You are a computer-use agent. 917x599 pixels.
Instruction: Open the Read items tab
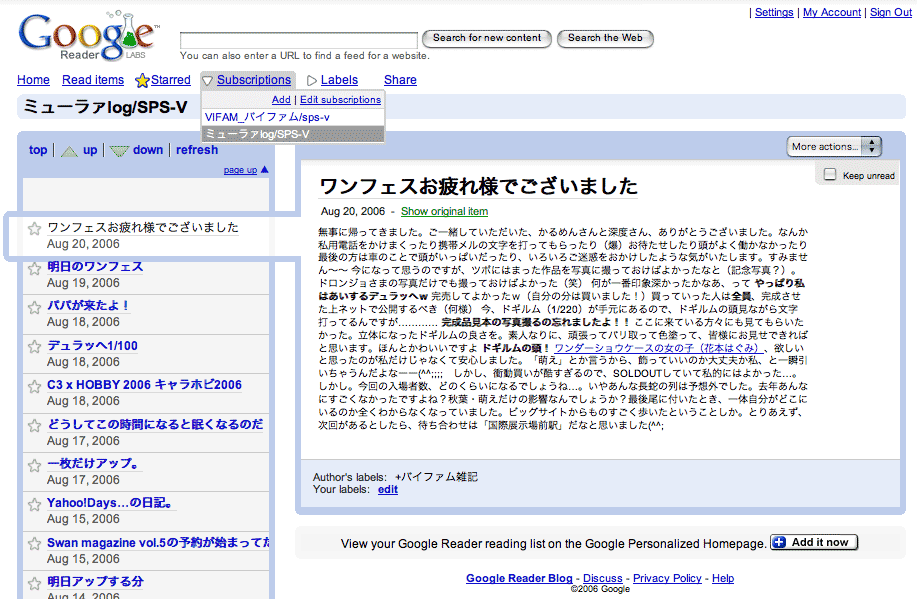(93, 80)
